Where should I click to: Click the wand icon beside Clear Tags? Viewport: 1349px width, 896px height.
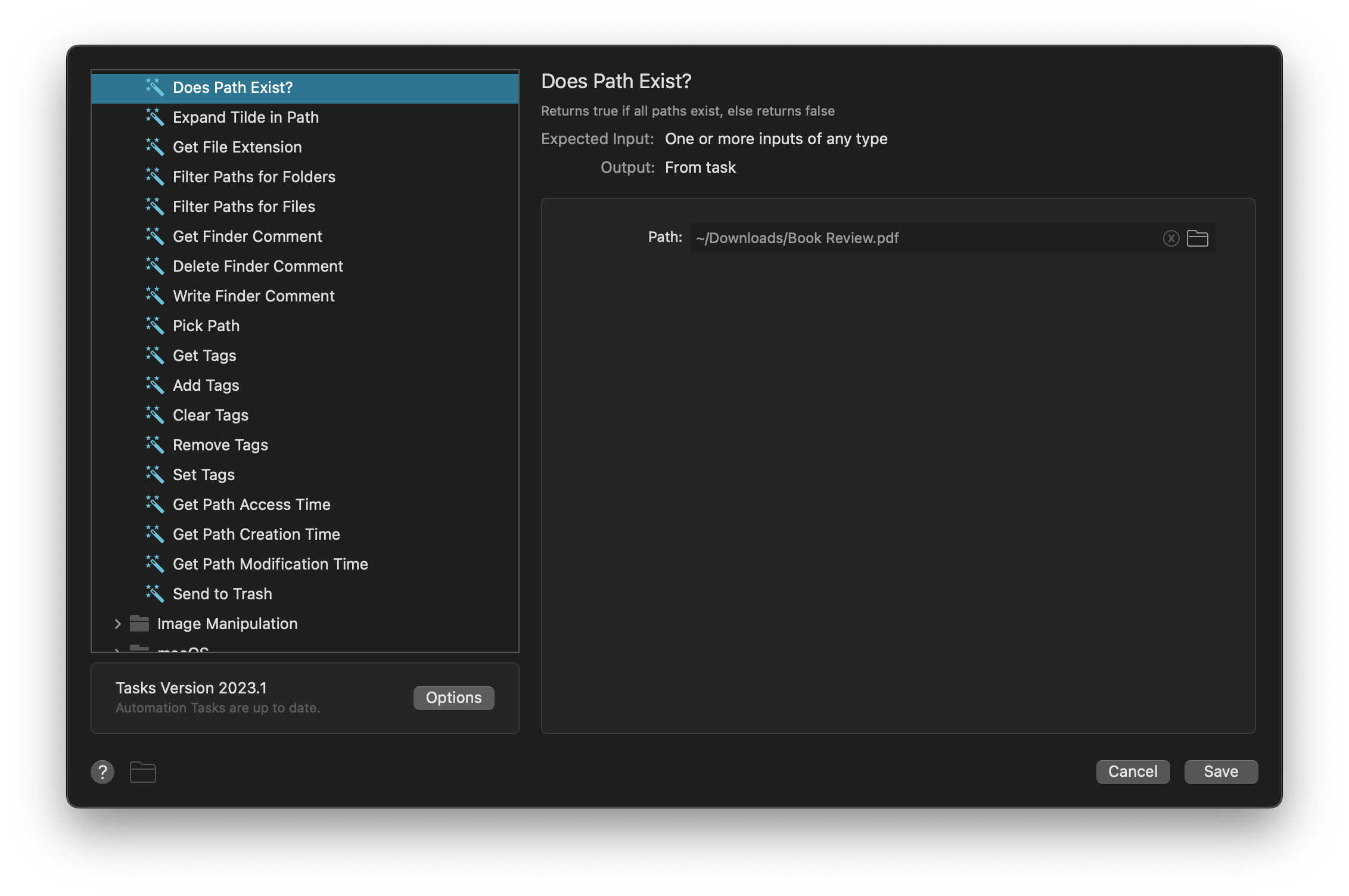(x=156, y=415)
